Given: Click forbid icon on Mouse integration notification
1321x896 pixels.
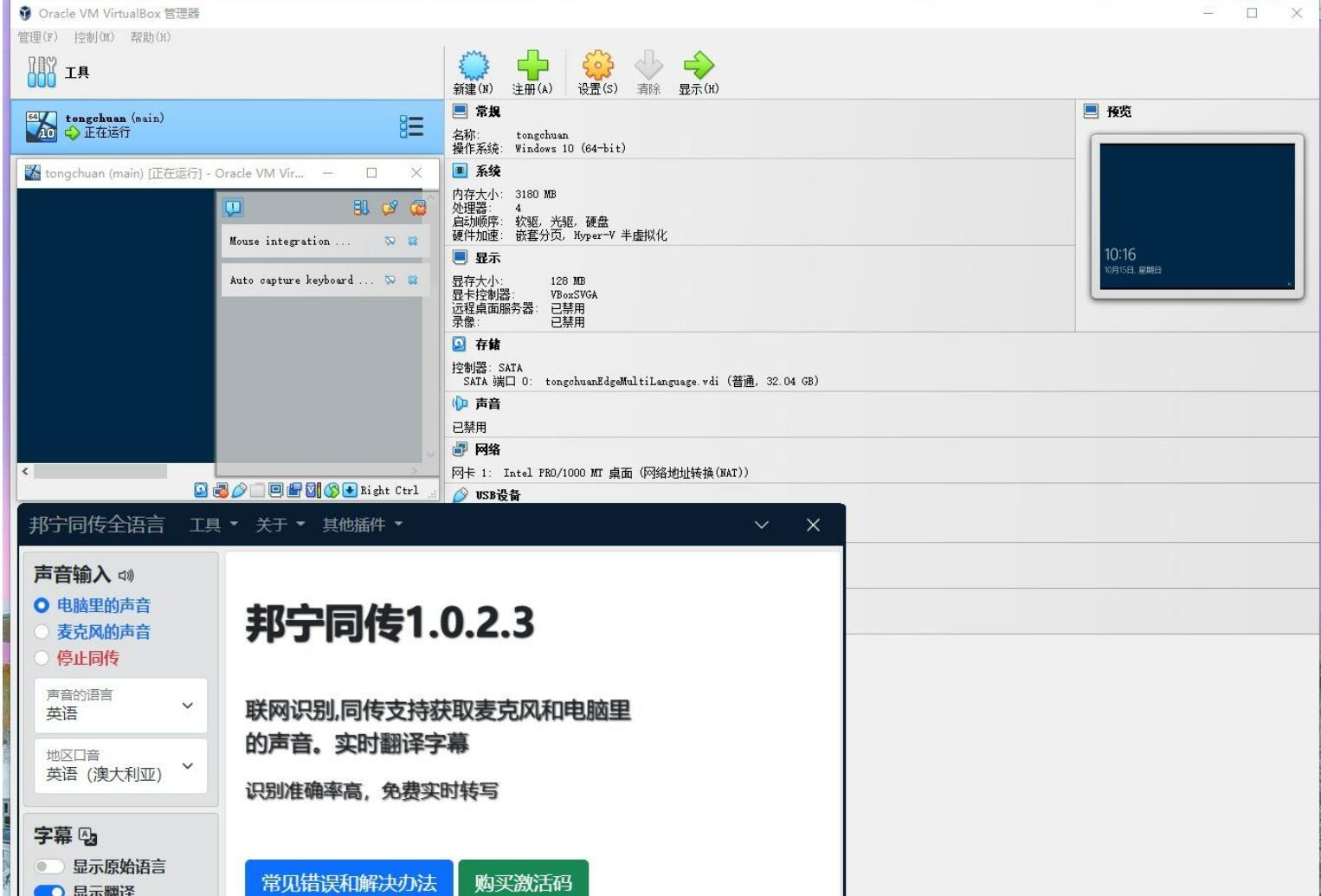Looking at the screenshot, I should tap(390, 242).
